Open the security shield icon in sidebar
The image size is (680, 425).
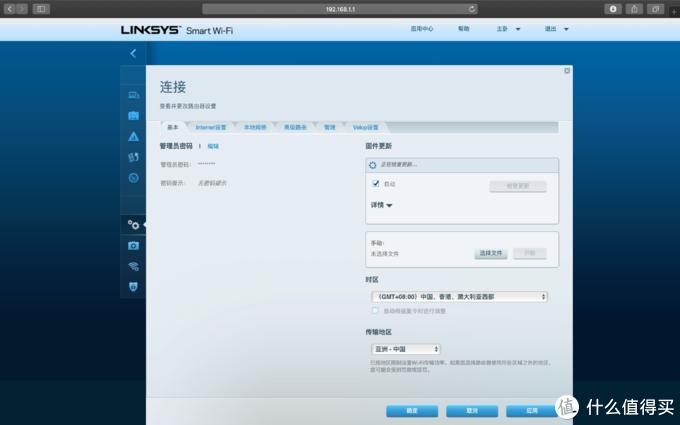pyautogui.click(x=134, y=287)
